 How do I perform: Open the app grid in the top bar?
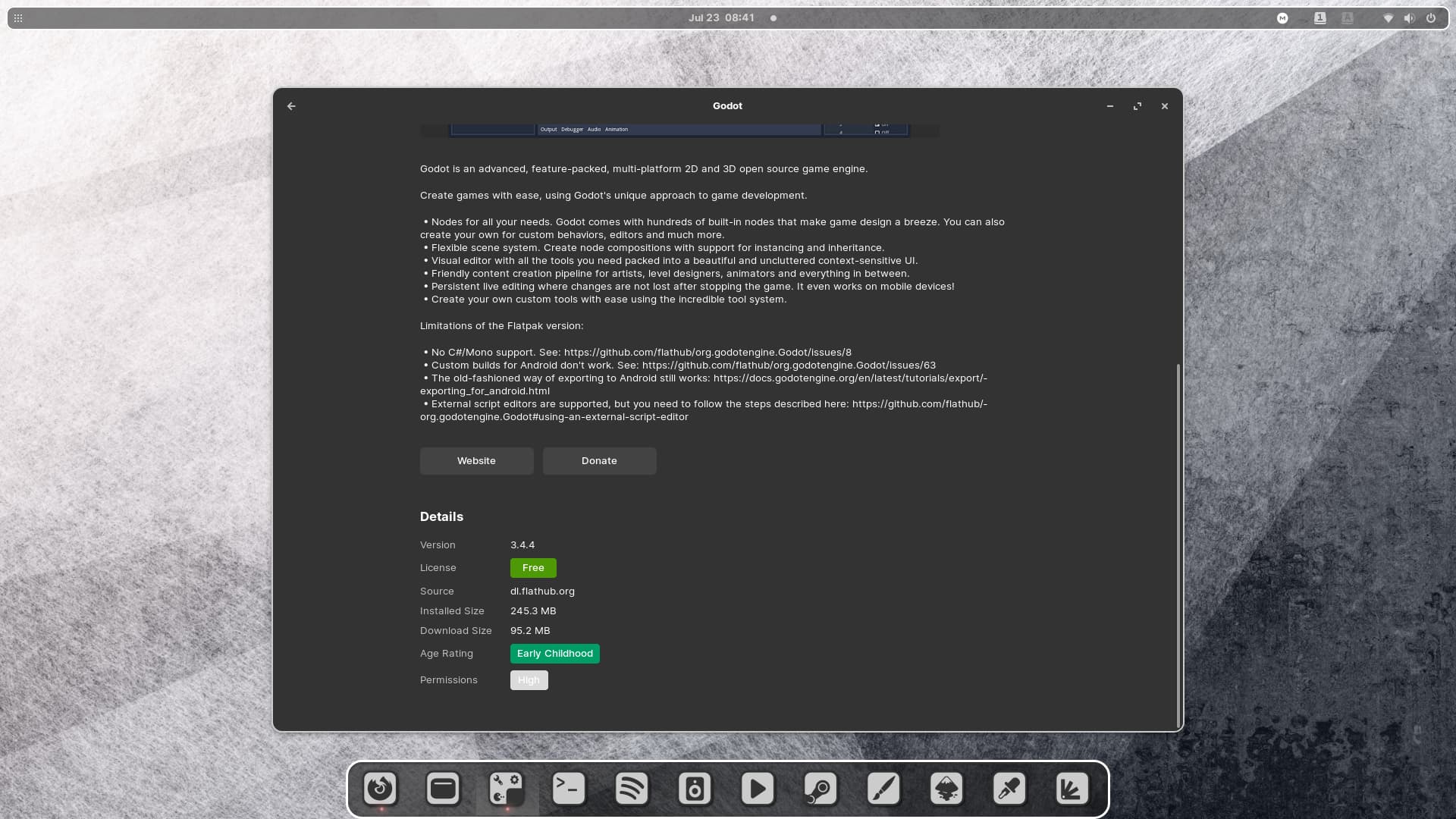click(x=18, y=18)
